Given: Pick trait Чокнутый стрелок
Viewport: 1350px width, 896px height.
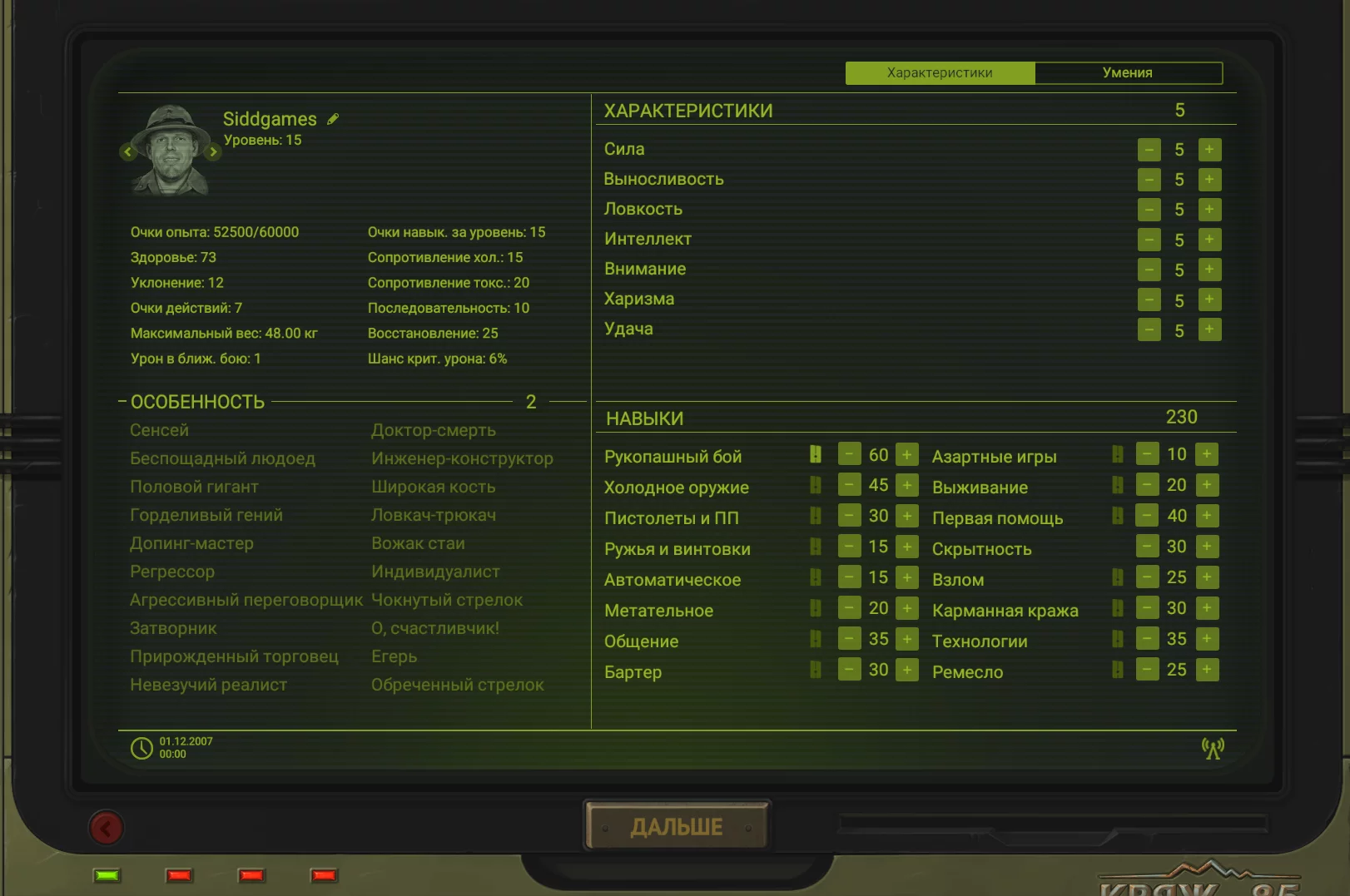Looking at the screenshot, I should coord(447,600).
